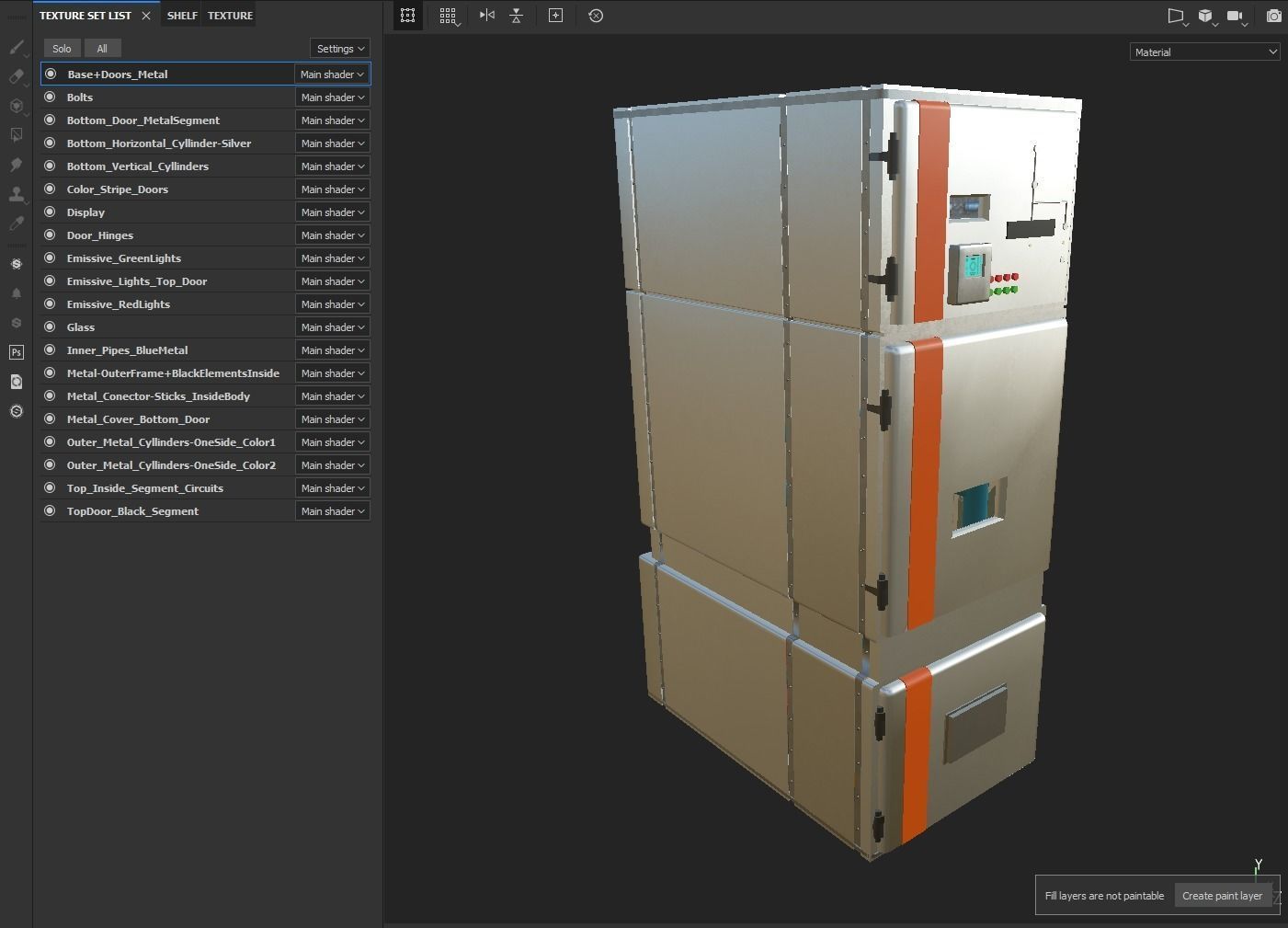Open Main shader dropdown for Metal_Cover_Bottom_Door
Image resolution: width=1288 pixels, height=928 pixels.
pyautogui.click(x=332, y=419)
